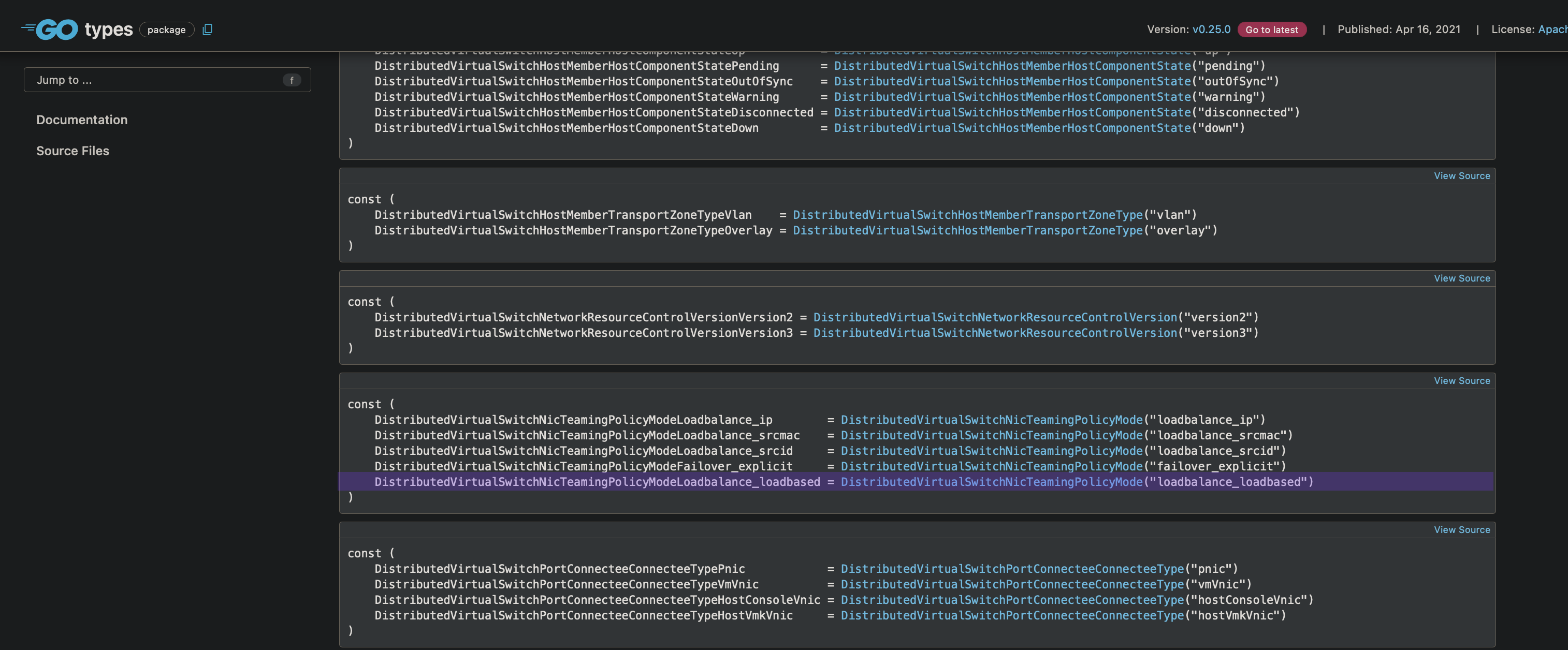Open View Source above NicTeamingPolicyMode constants
This screenshot has height=650, width=1568.
tap(1462, 381)
